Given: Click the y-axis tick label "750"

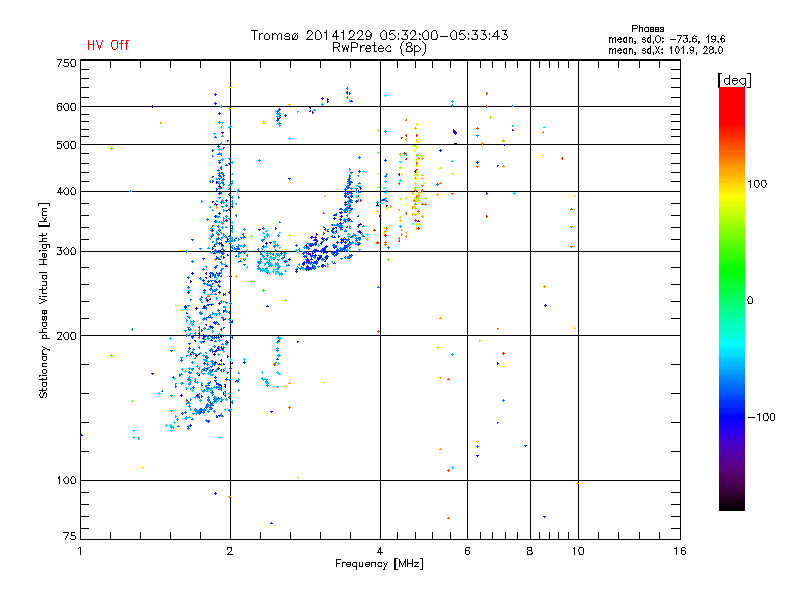Looking at the screenshot, I should pos(66,63).
